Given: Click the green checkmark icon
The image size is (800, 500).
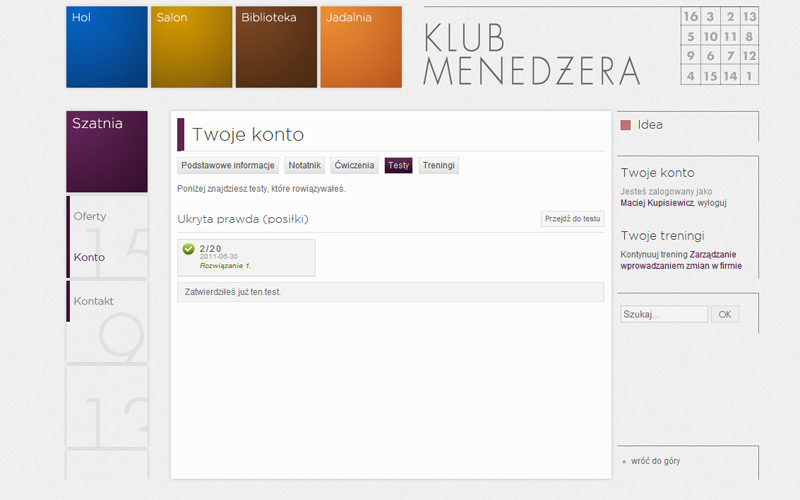Looking at the screenshot, I should (189, 249).
